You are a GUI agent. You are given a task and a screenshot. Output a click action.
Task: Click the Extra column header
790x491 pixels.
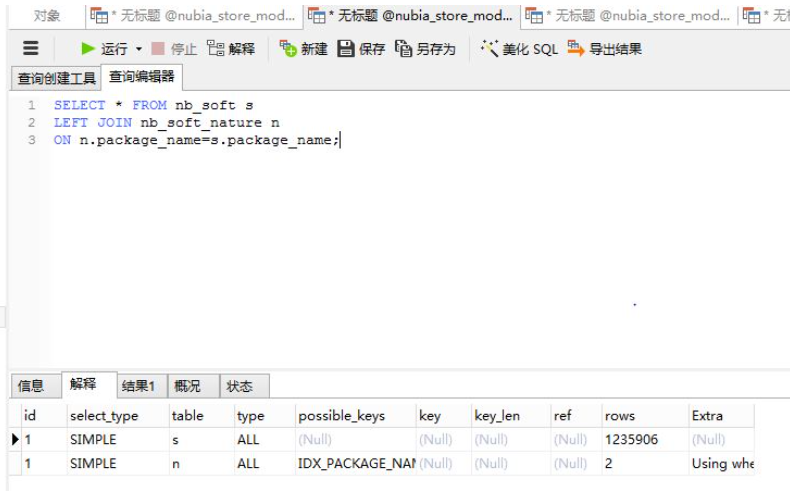point(721,415)
